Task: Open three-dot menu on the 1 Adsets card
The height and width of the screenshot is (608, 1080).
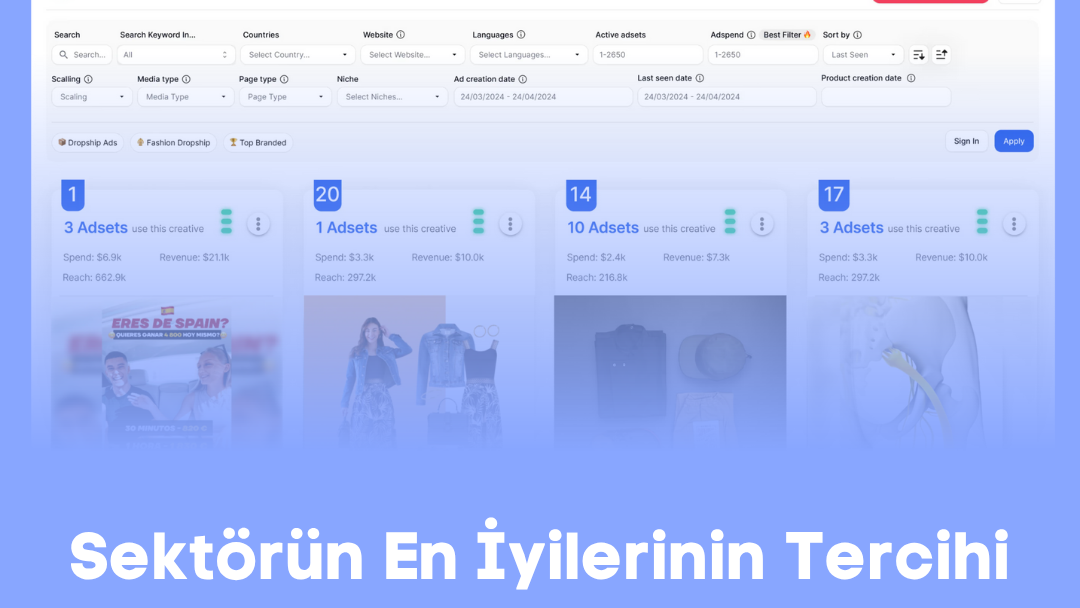Action: click(510, 224)
